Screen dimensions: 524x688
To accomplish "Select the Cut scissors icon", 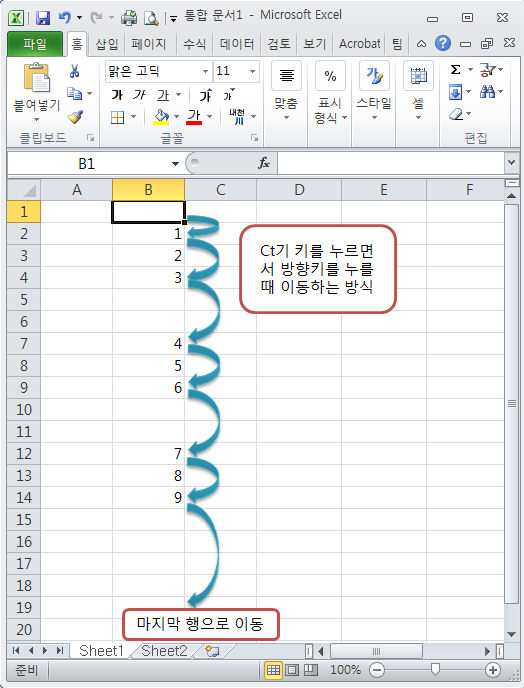I will [x=74, y=71].
